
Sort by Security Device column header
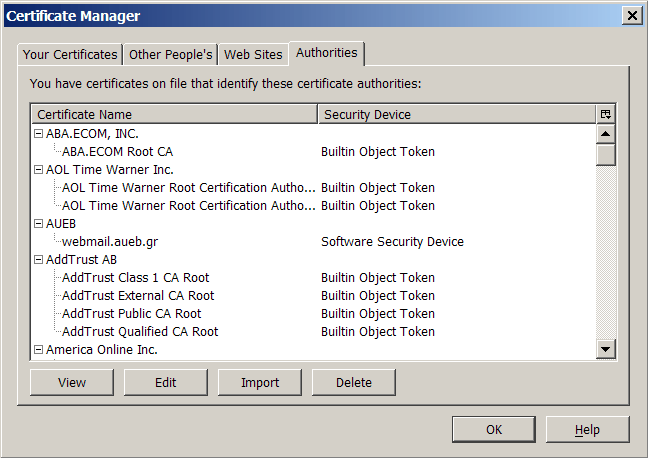pos(457,114)
